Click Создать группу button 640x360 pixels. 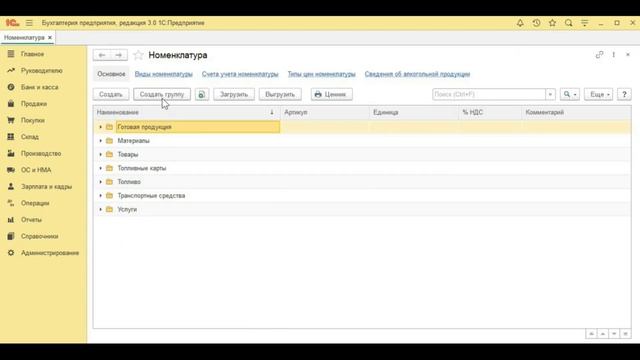pos(162,94)
